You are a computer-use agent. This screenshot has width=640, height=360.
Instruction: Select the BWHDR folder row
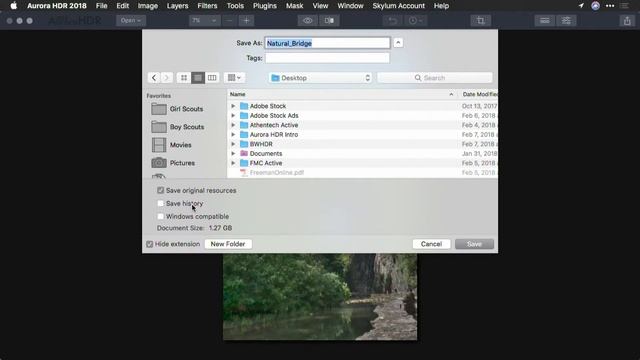pyautogui.click(x=362, y=144)
